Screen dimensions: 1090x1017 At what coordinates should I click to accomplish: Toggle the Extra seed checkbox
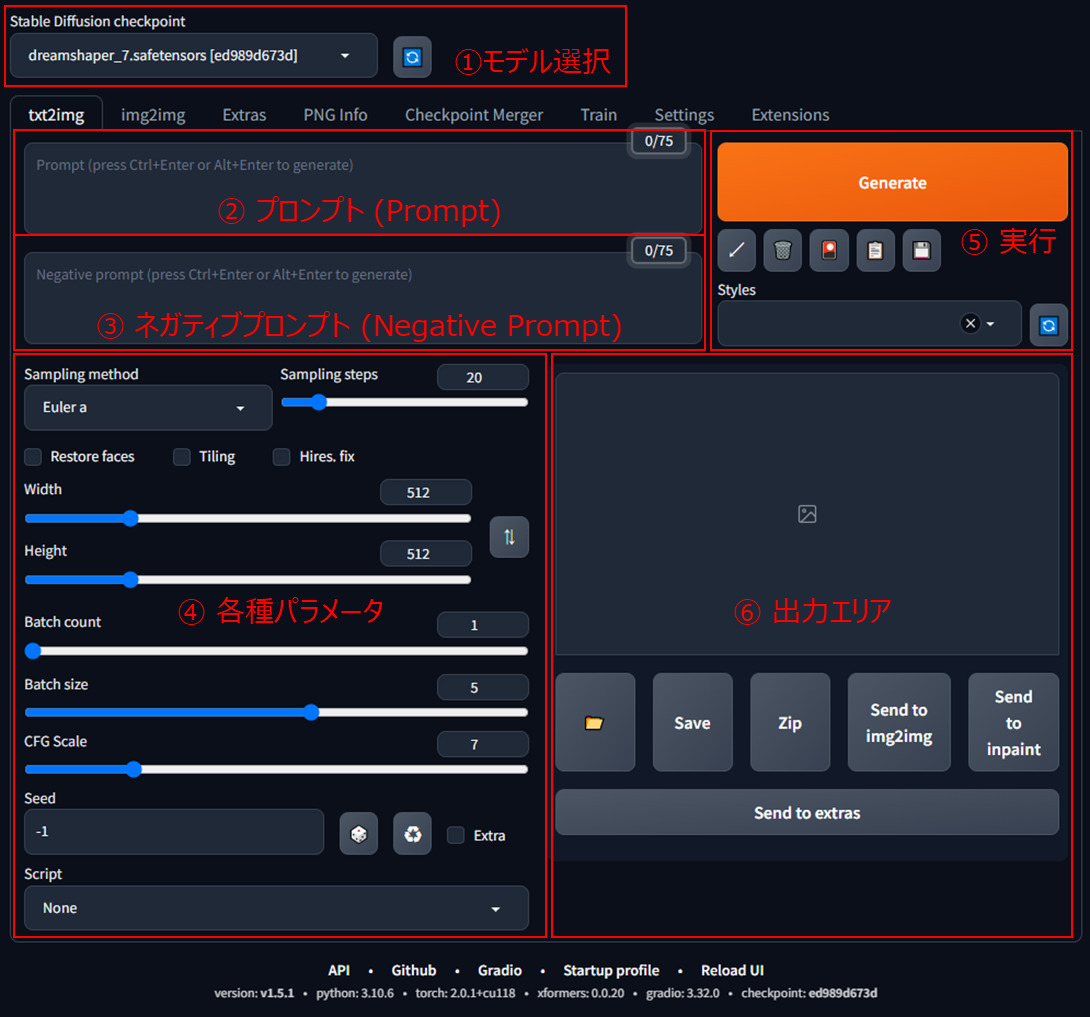455,835
